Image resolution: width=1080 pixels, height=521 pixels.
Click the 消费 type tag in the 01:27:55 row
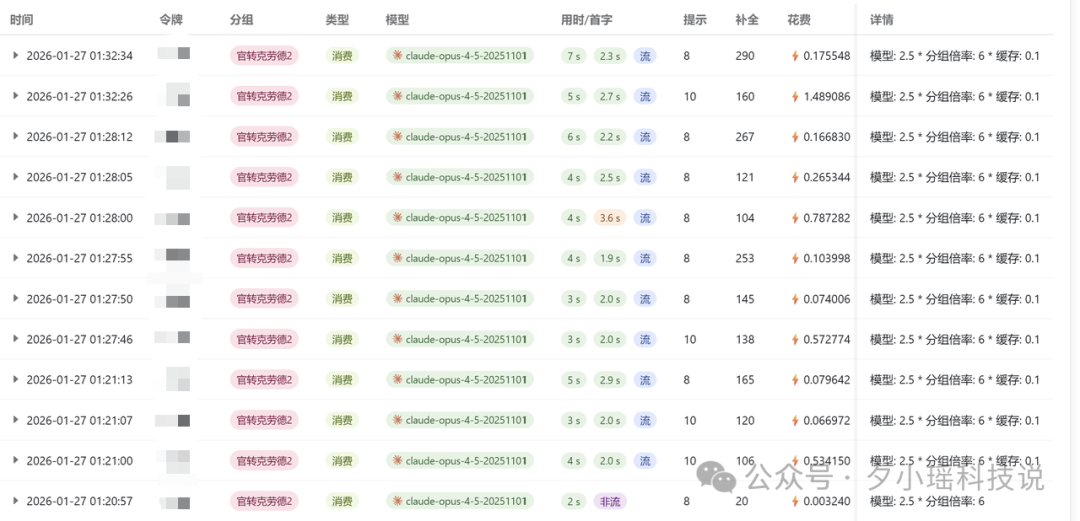[342, 258]
